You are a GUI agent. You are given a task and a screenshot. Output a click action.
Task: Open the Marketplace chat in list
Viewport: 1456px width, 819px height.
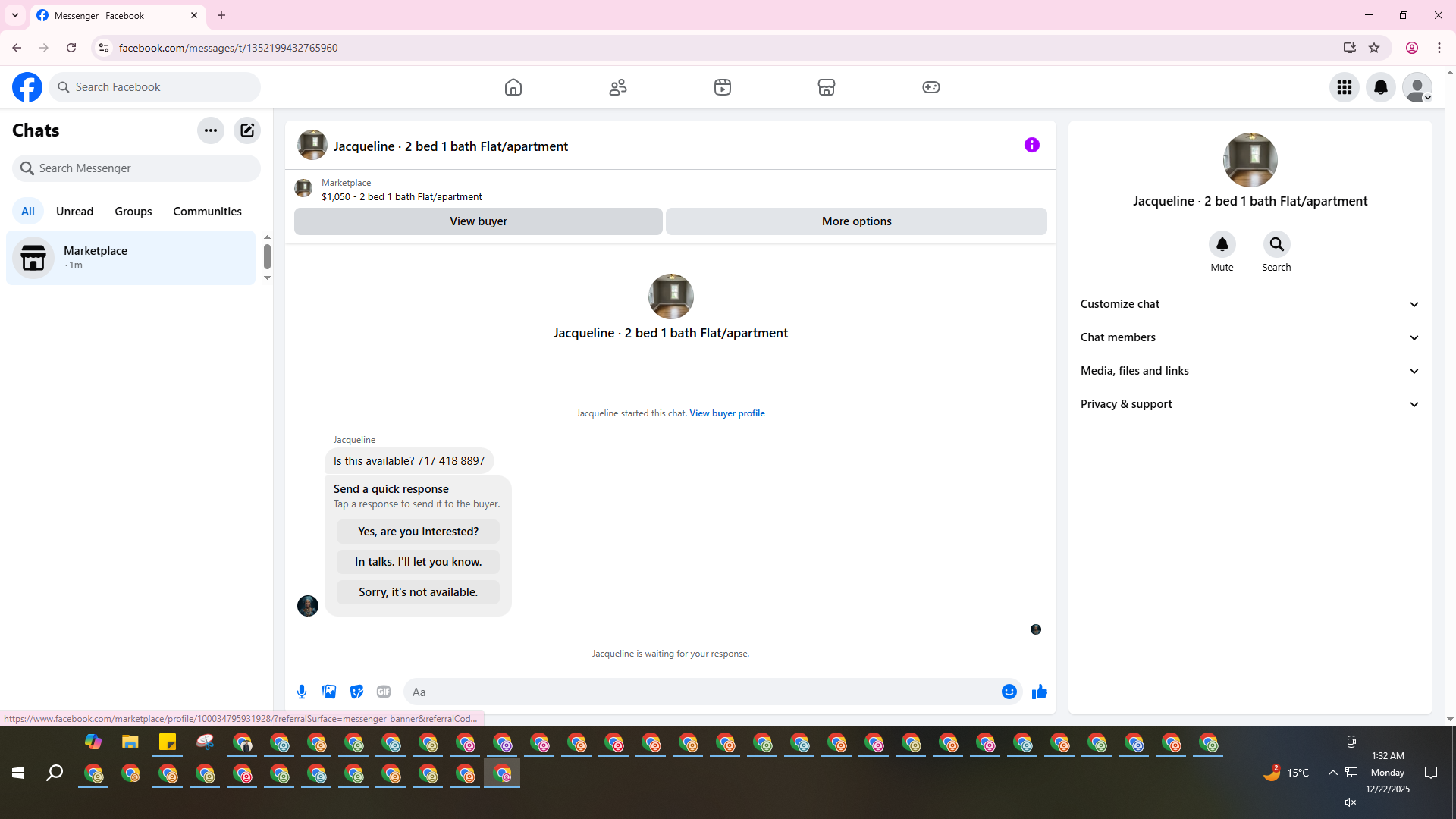[131, 258]
